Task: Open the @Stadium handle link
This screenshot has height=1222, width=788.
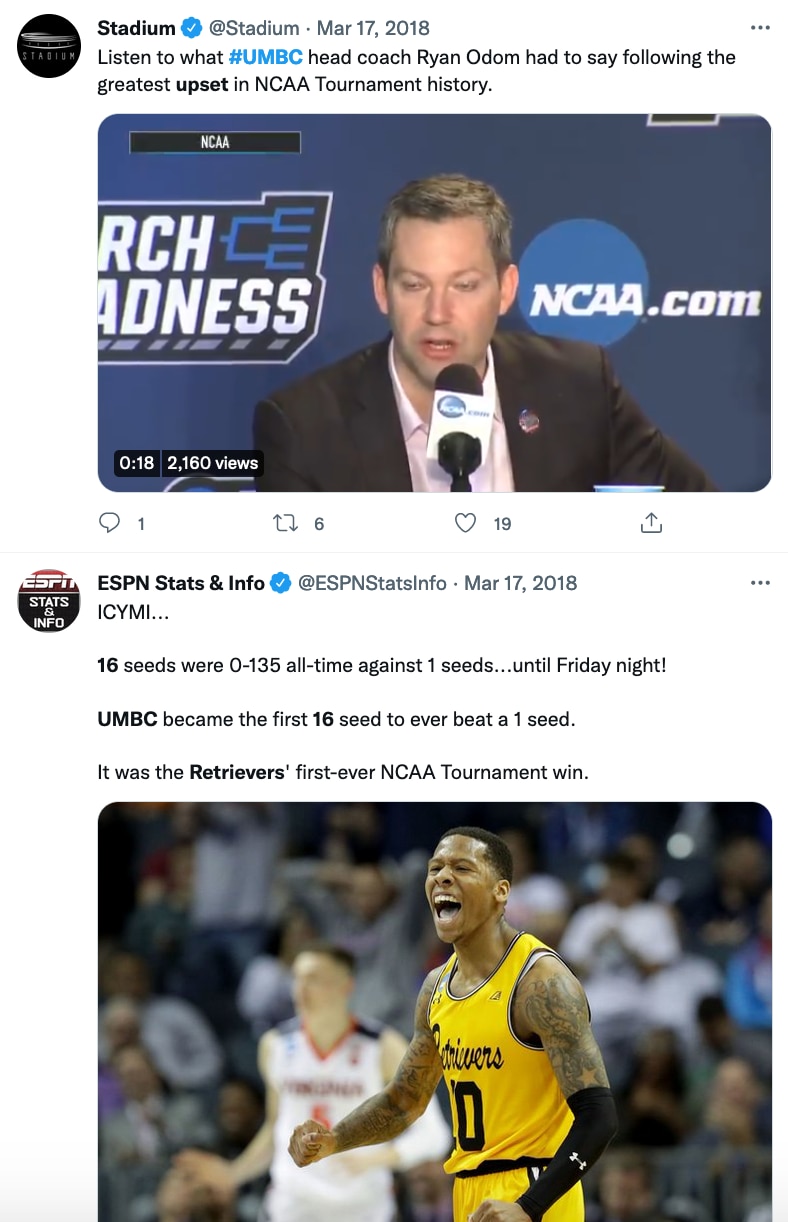Action: tap(254, 28)
